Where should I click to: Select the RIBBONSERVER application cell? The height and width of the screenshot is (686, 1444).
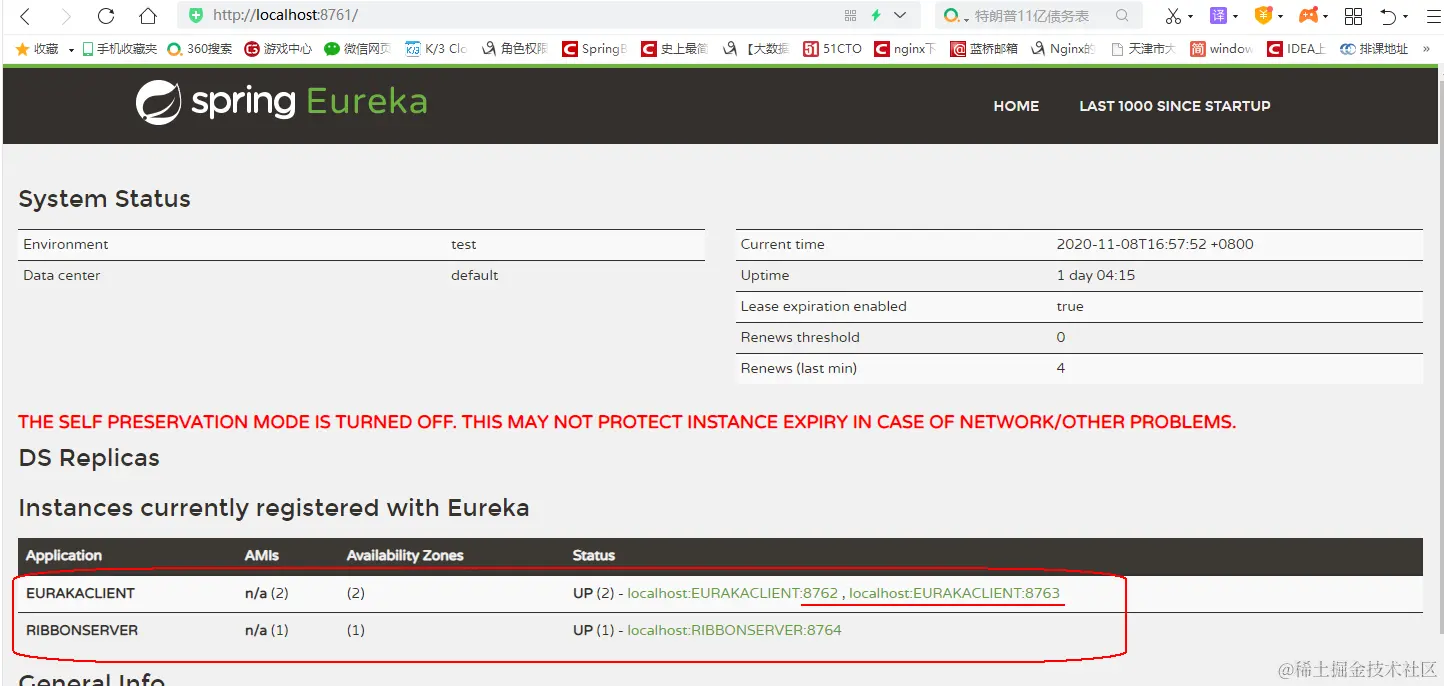pos(82,630)
